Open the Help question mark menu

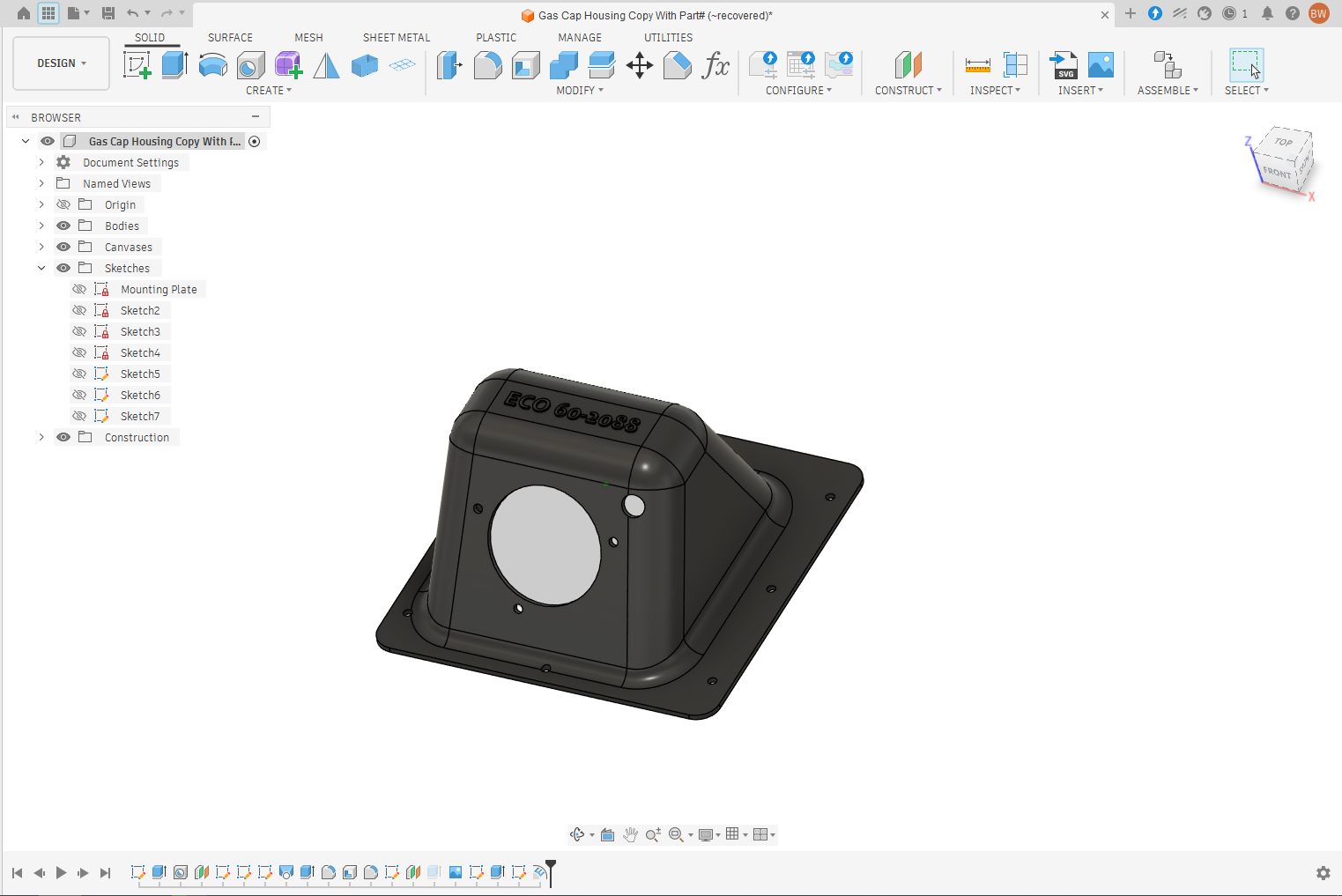click(x=1293, y=13)
